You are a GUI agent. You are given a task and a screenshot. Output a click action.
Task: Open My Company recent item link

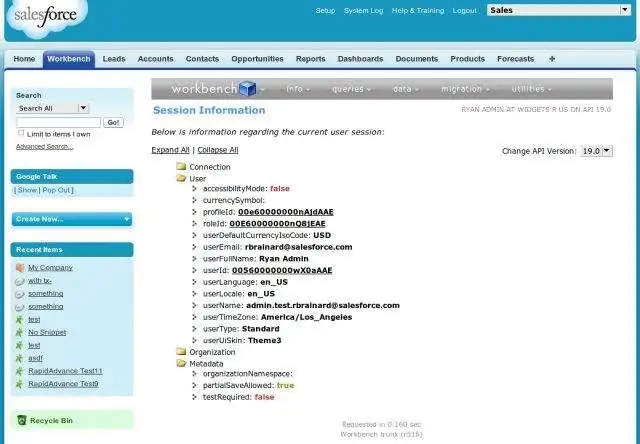point(50,268)
